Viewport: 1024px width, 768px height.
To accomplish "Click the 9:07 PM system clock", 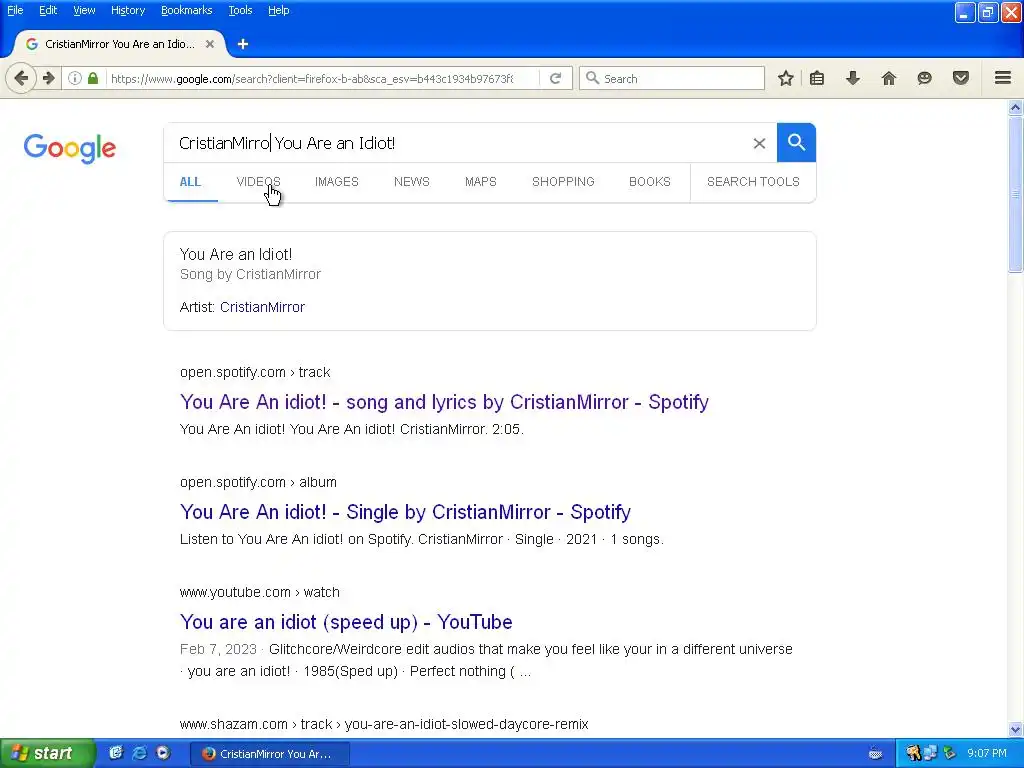I will tap(987, 754).
